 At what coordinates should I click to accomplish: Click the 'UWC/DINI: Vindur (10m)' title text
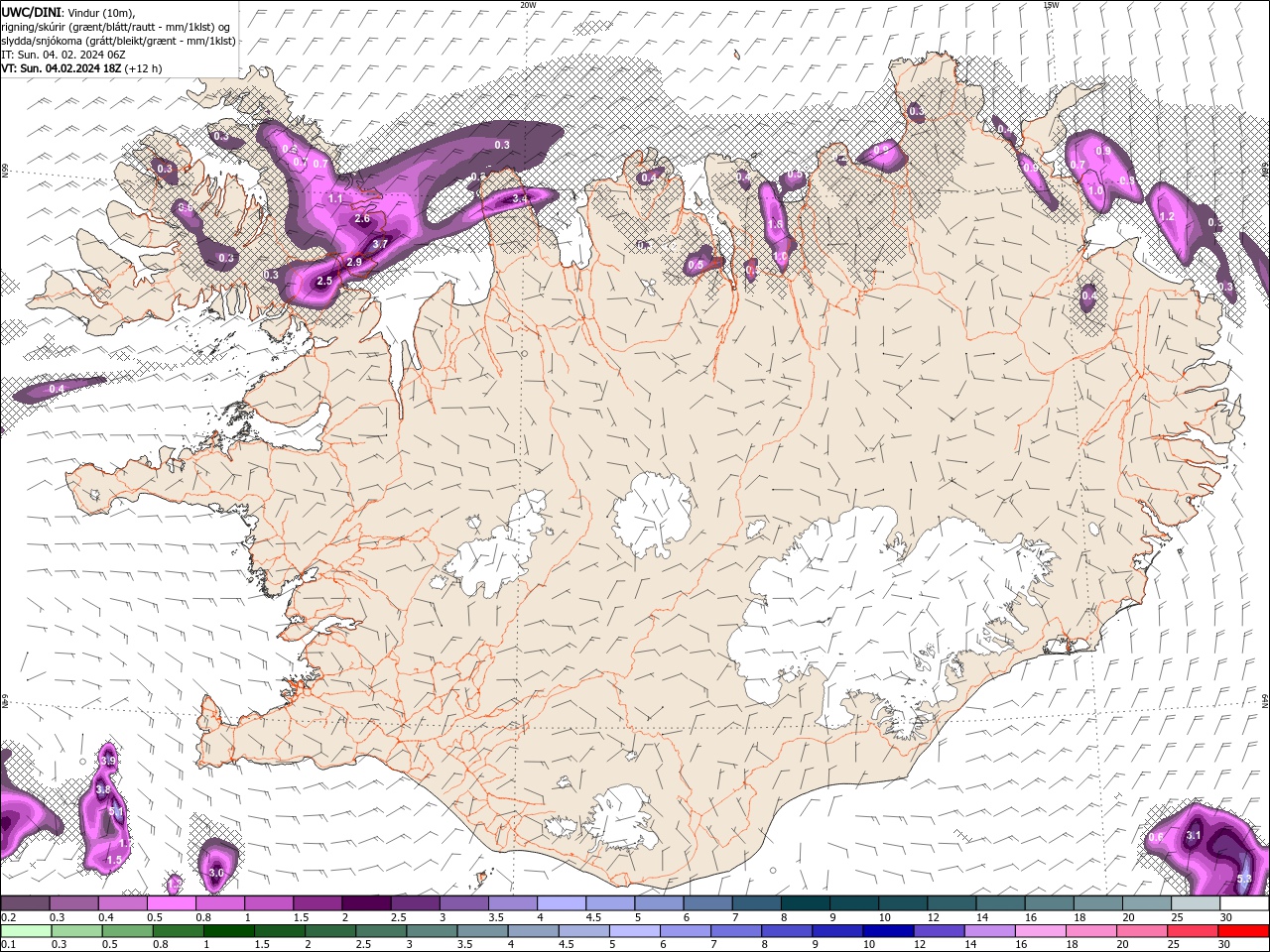point(68,12)
